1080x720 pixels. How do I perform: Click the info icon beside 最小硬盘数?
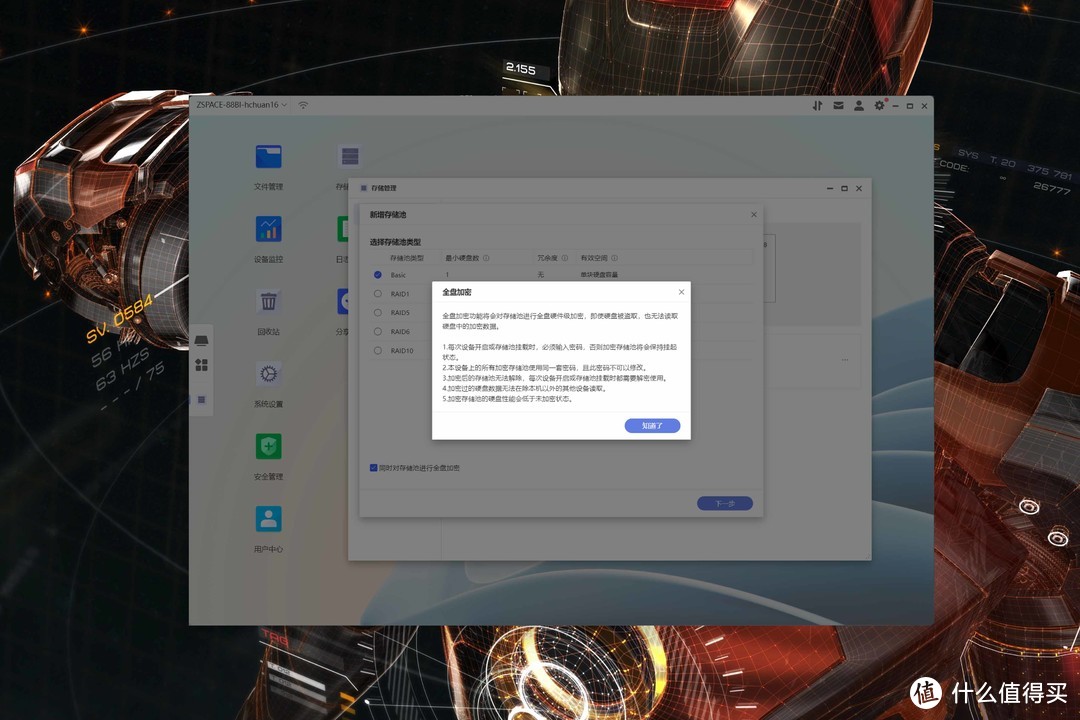486,257
